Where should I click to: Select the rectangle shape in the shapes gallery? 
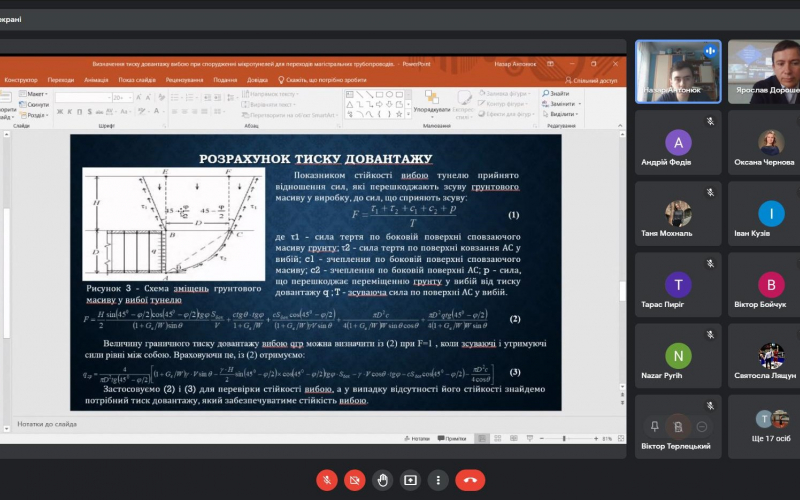(x=380, y=94)
